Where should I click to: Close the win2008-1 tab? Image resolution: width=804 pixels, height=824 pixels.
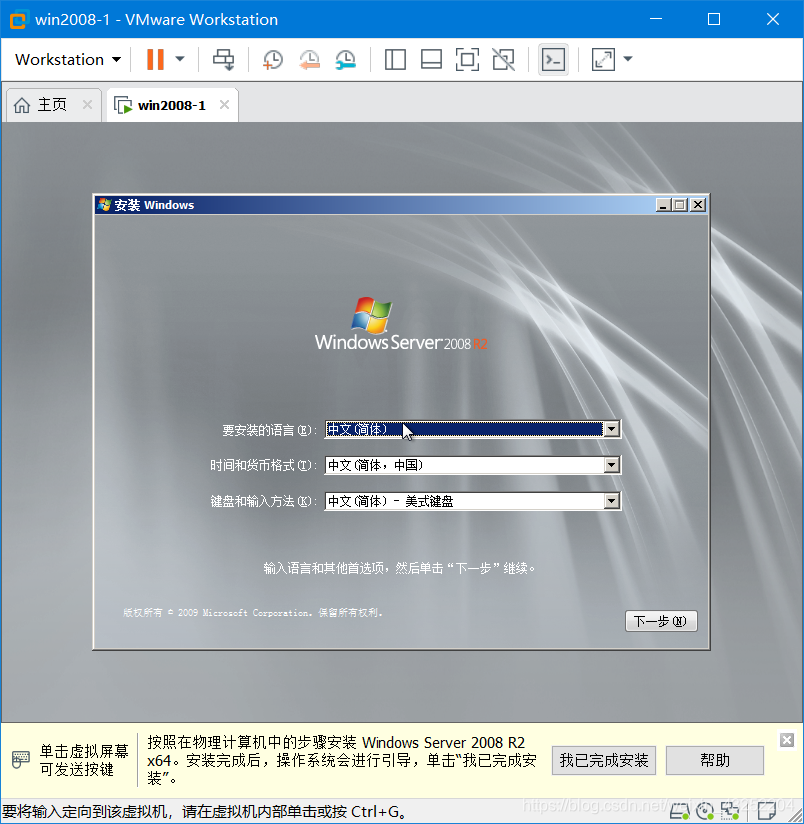(x=224, y=105)
